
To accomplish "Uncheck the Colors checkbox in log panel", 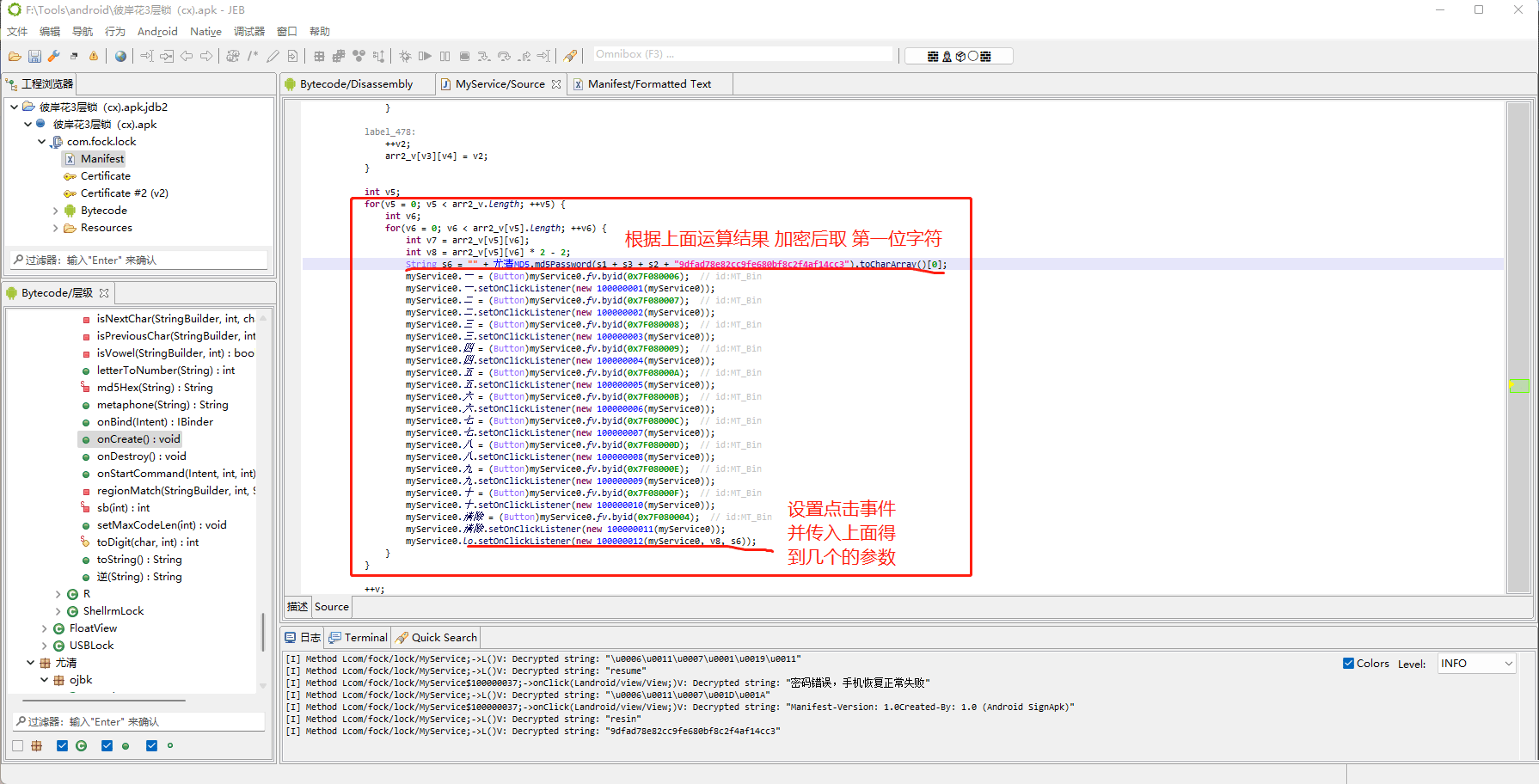I will tap(1348, 664).
